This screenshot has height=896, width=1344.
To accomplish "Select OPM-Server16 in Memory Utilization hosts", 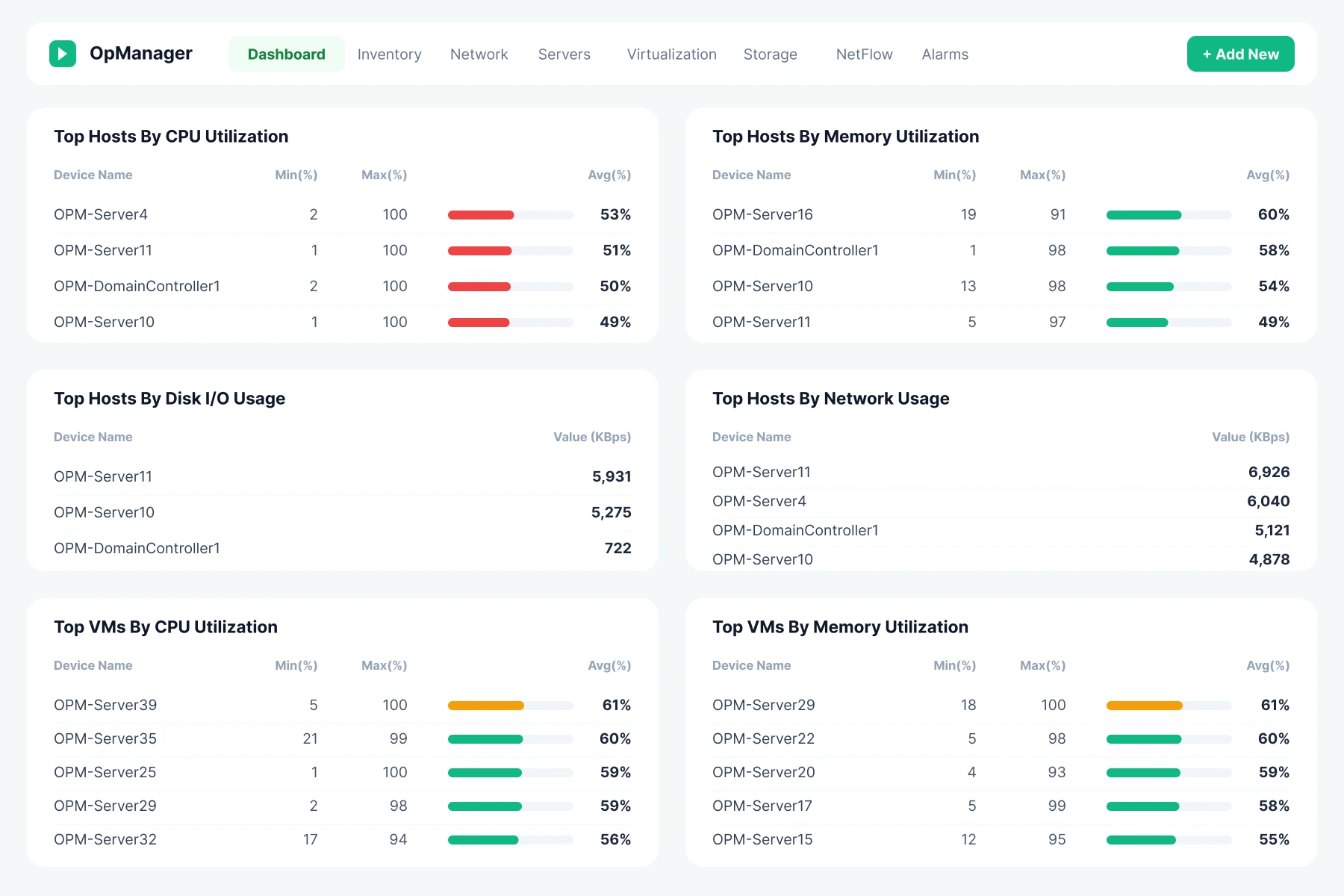I will (762, 215).
